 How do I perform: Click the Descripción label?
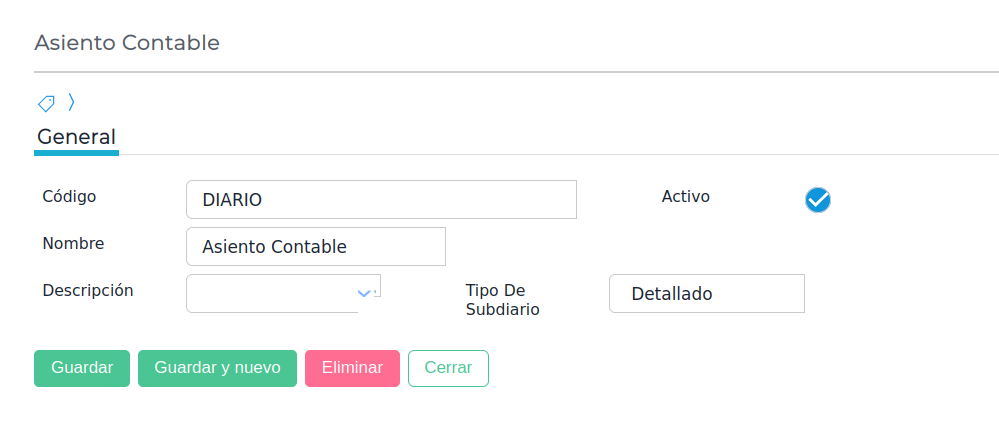pyautogui.click(x=88, y=290)
